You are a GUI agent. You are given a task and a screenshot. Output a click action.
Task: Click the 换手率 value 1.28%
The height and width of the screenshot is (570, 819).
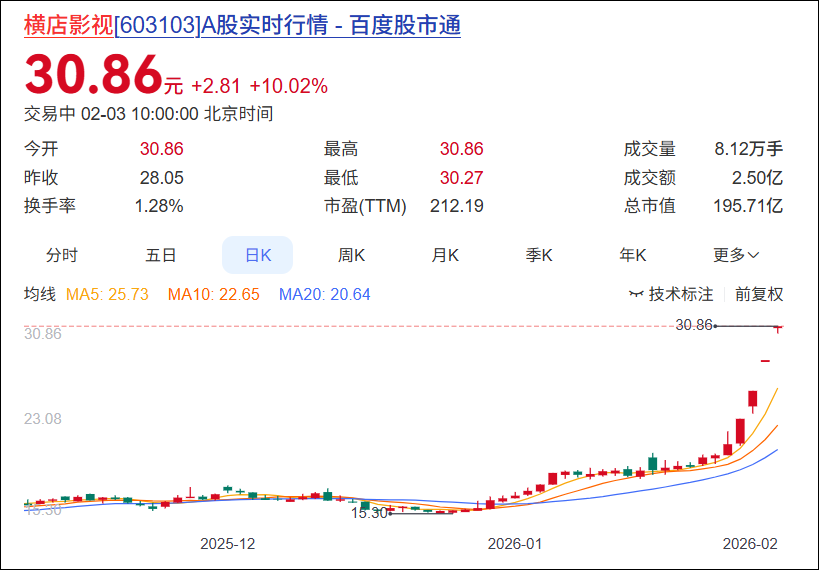click(x=159, y=206)
